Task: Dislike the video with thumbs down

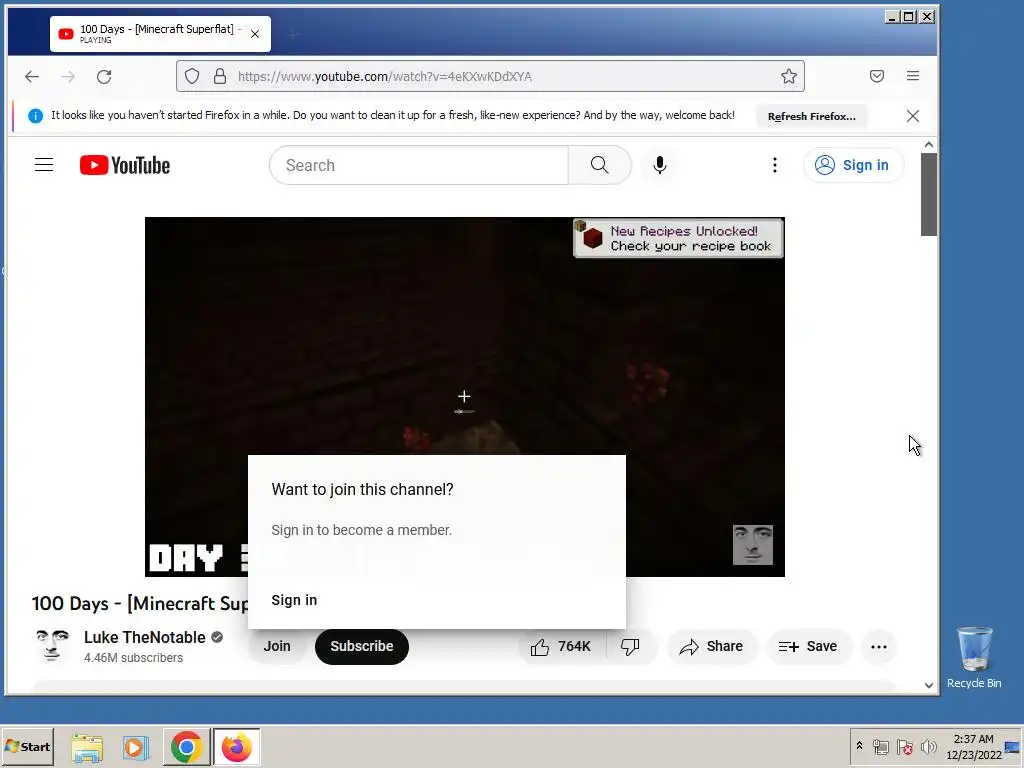Action: tap(630, 647)
